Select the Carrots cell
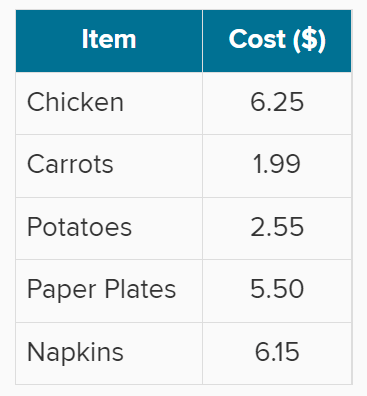The height and width of the screenshot is (396, 367). (x=109, y=166)
